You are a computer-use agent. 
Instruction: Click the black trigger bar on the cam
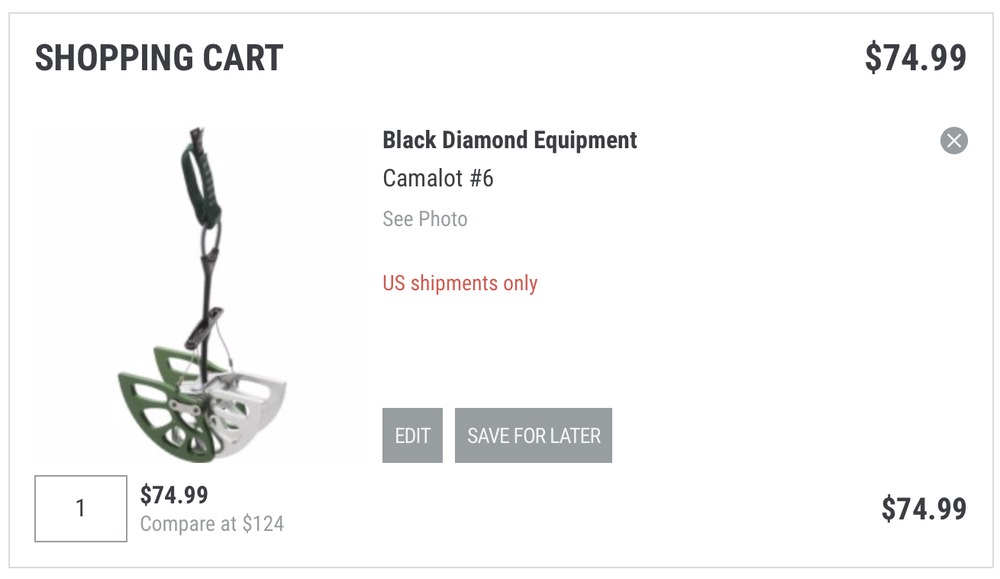tap(204, 327)
